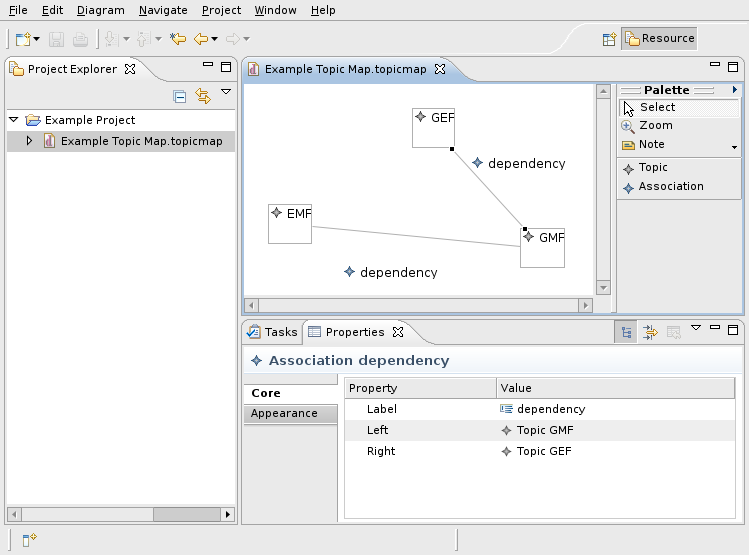Close the Properties view
This screenshot has width=749, height=555.
pos(398,332)
